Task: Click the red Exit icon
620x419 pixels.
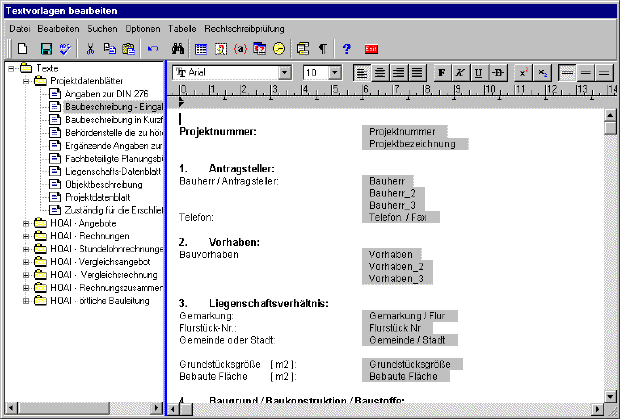Action: 371,48
